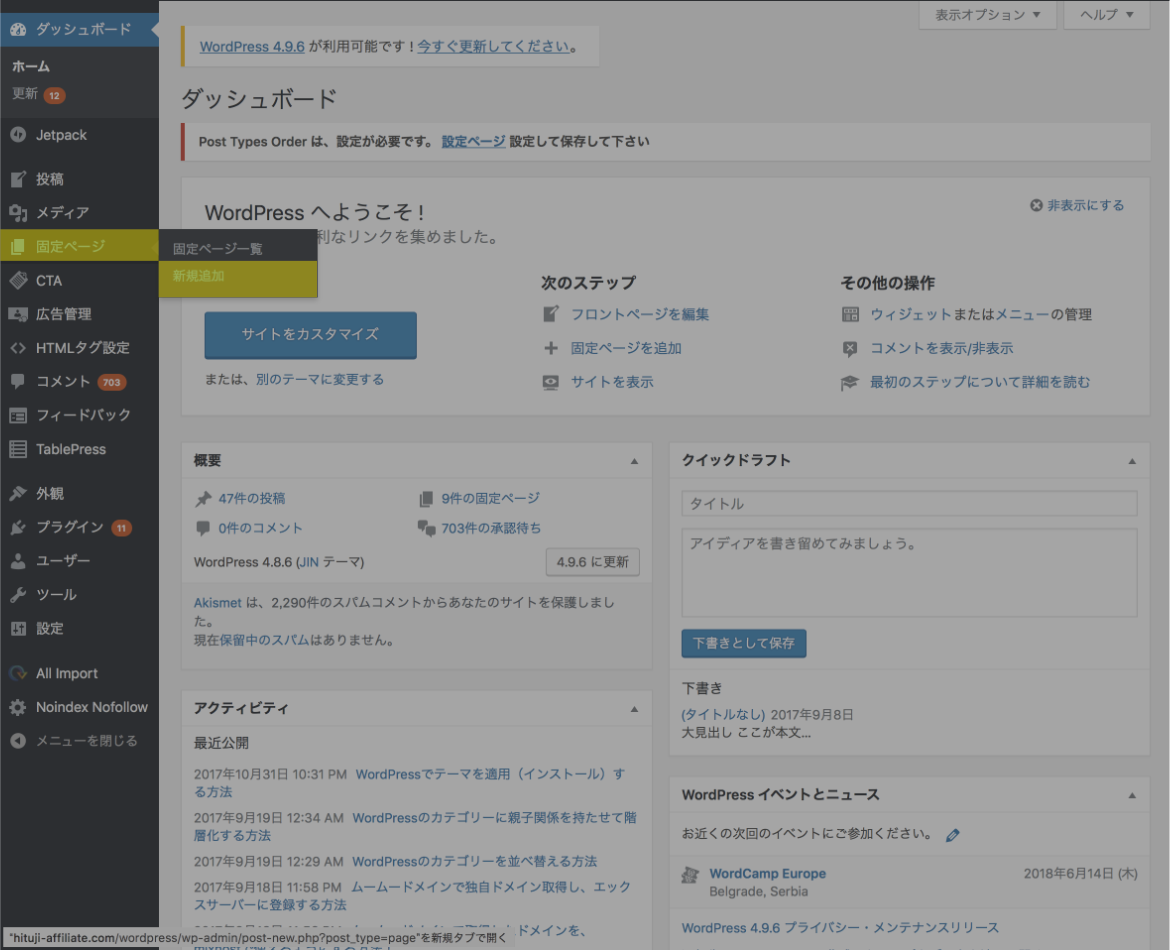1170x950 pixels.
Task: Click the All Import icon
Action: point(18,673)
